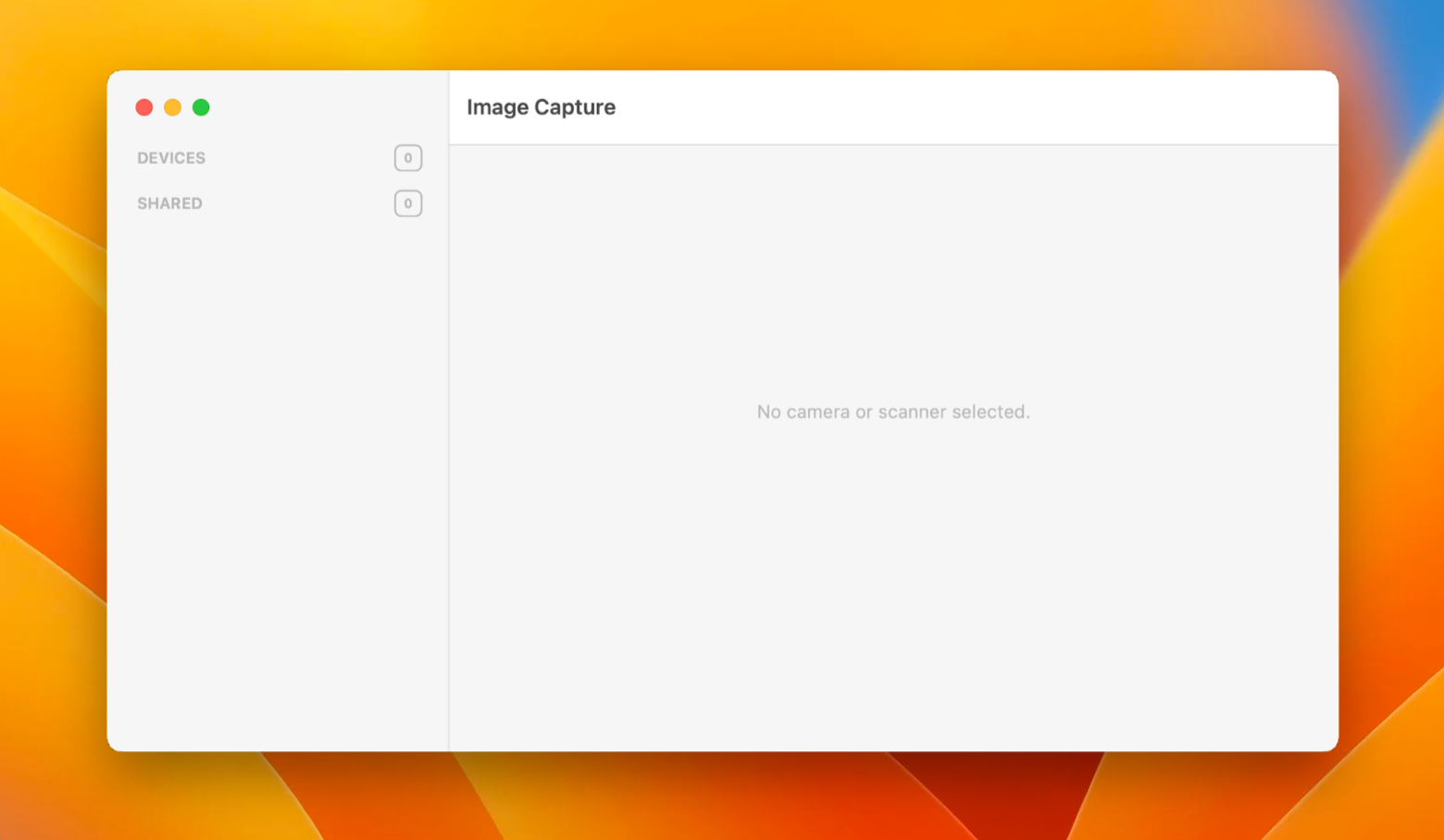Click the green full-screen window button
This screenshot has width=1444, height=840.
point(201,107)
